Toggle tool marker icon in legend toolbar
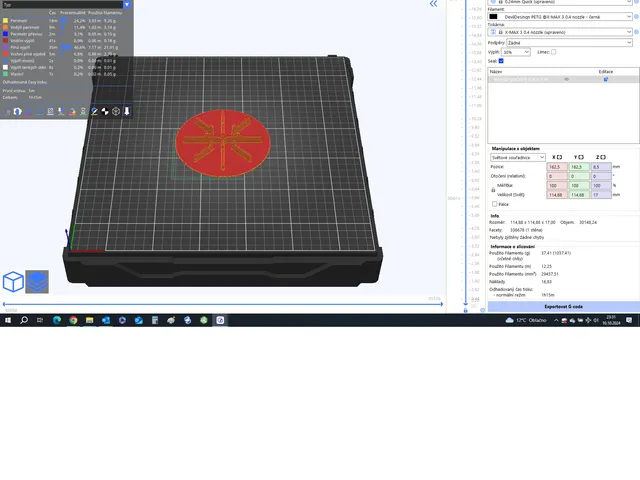 pos(127,111)
